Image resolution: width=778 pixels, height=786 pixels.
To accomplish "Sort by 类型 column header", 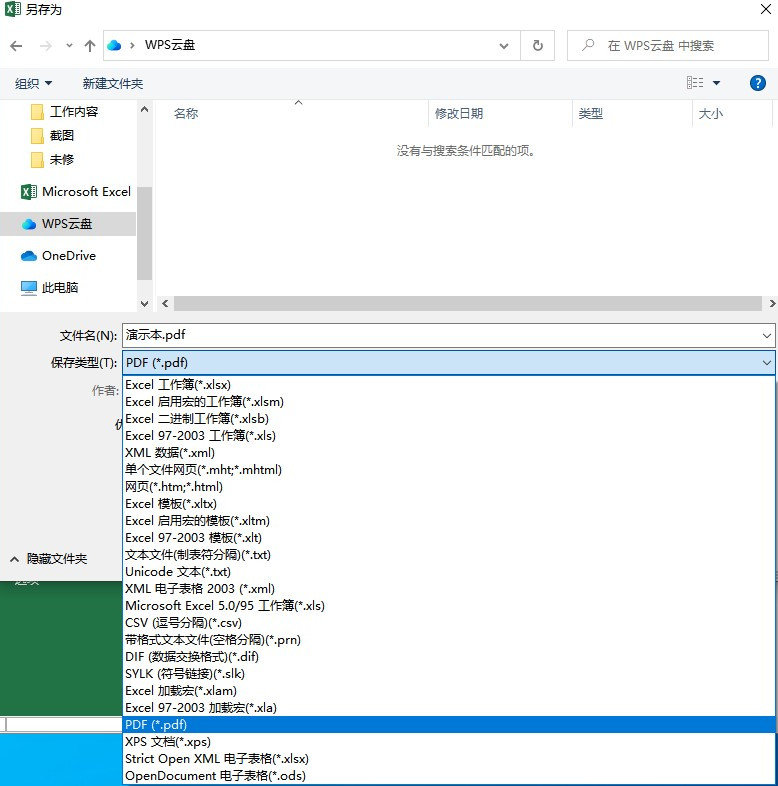I will (591, 114).
